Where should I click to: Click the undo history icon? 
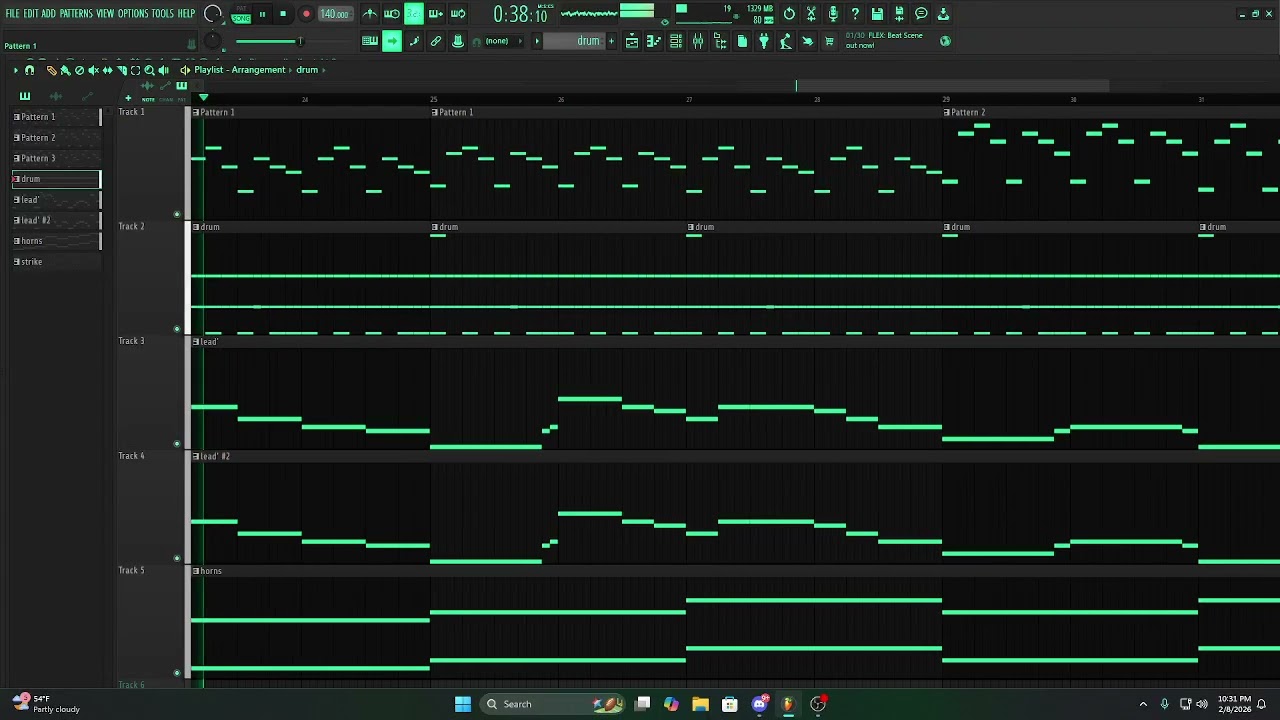789,14
